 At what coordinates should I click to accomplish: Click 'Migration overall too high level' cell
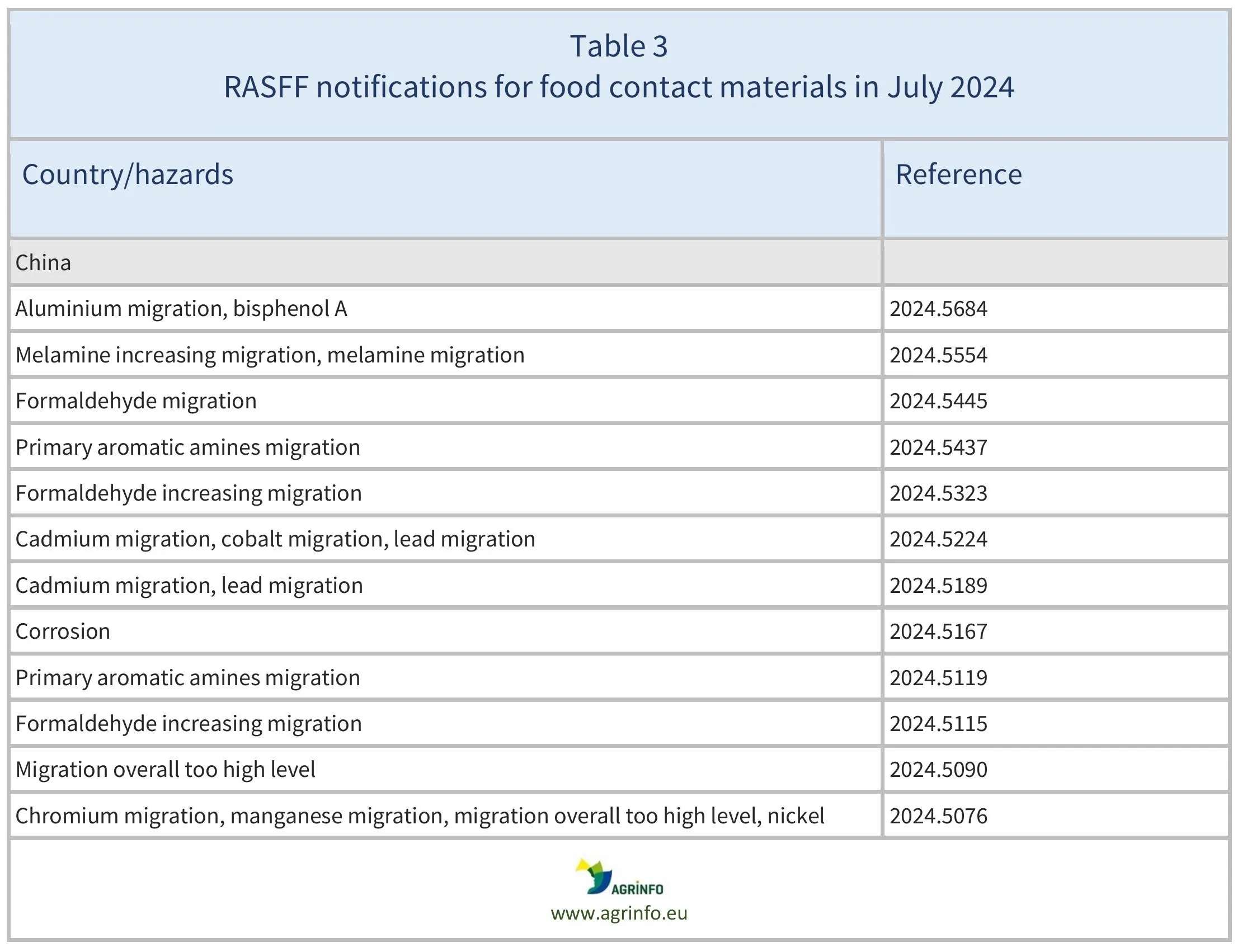tap(445, 770)
